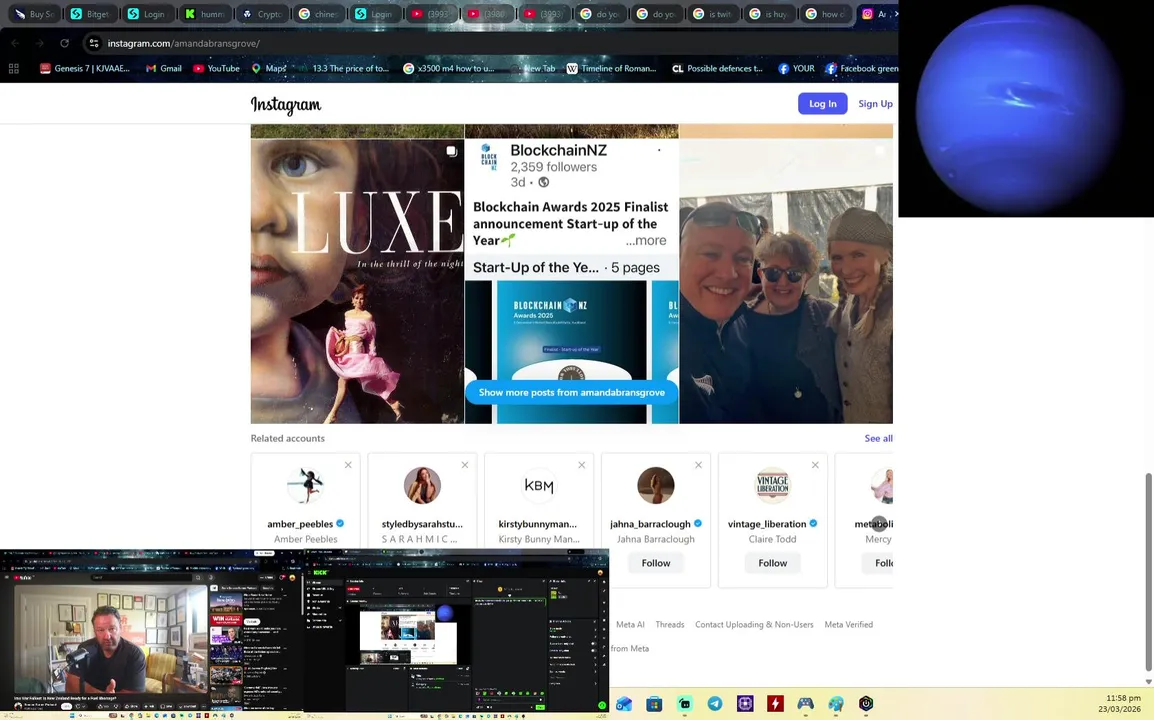Switch to the Buy Se browser tab
This screenshot has height=720, width=1154.
pyautogui.click(x=34, y=14)
